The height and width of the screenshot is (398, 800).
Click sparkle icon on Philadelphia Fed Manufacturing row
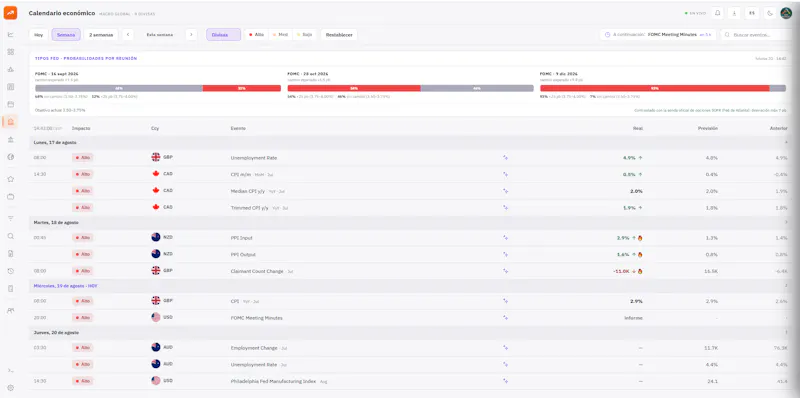(x=506, y=381)
